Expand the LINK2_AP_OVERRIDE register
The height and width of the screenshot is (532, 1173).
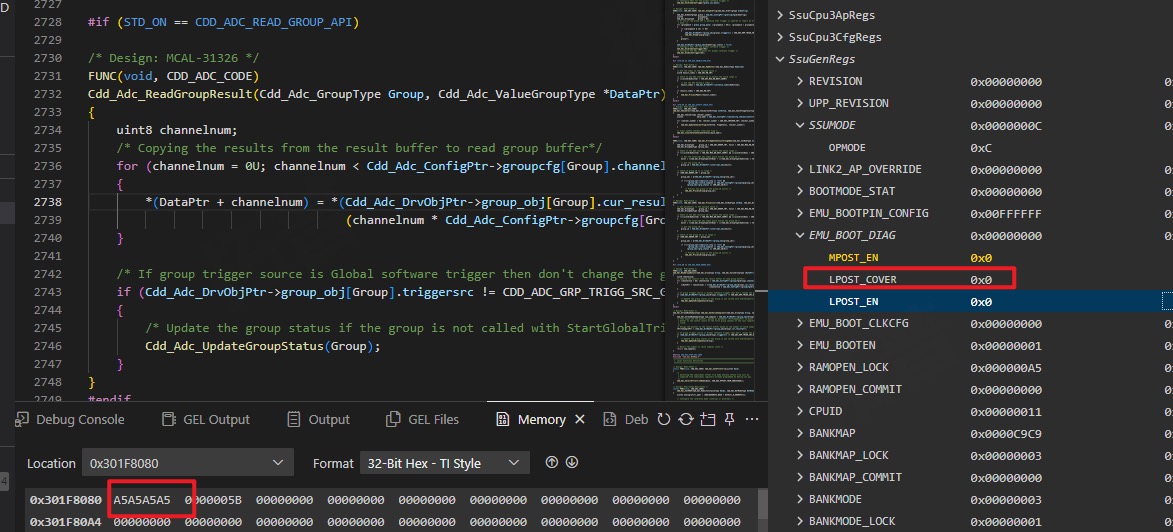coord(800,169)
